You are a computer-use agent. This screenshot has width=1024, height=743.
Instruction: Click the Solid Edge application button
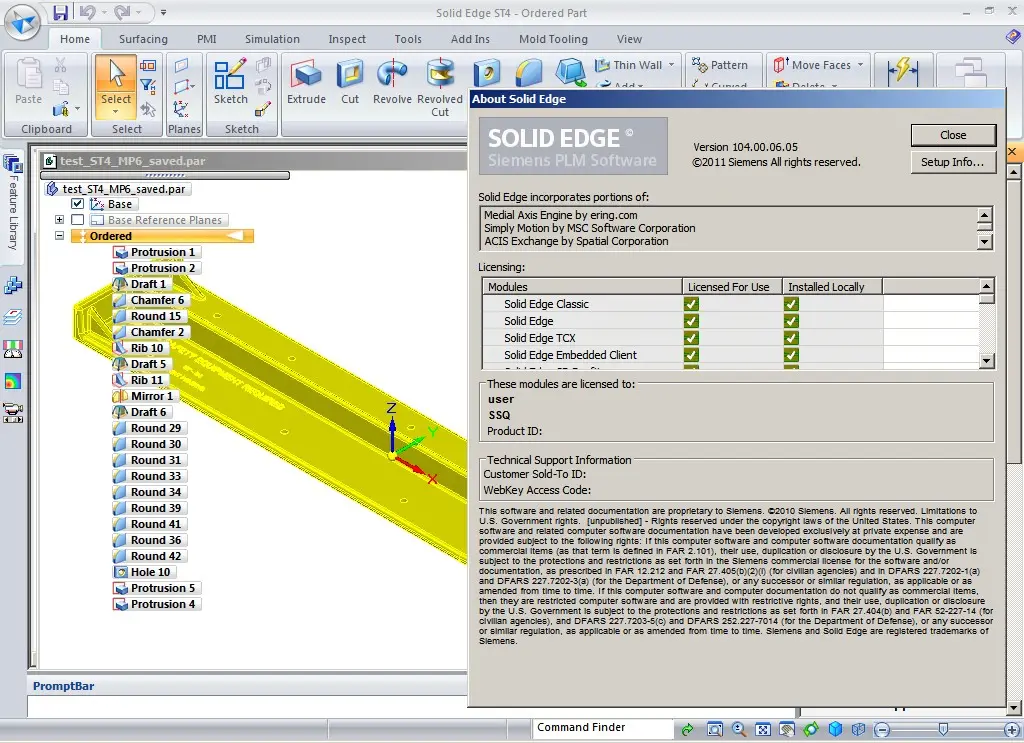[22, 24]
